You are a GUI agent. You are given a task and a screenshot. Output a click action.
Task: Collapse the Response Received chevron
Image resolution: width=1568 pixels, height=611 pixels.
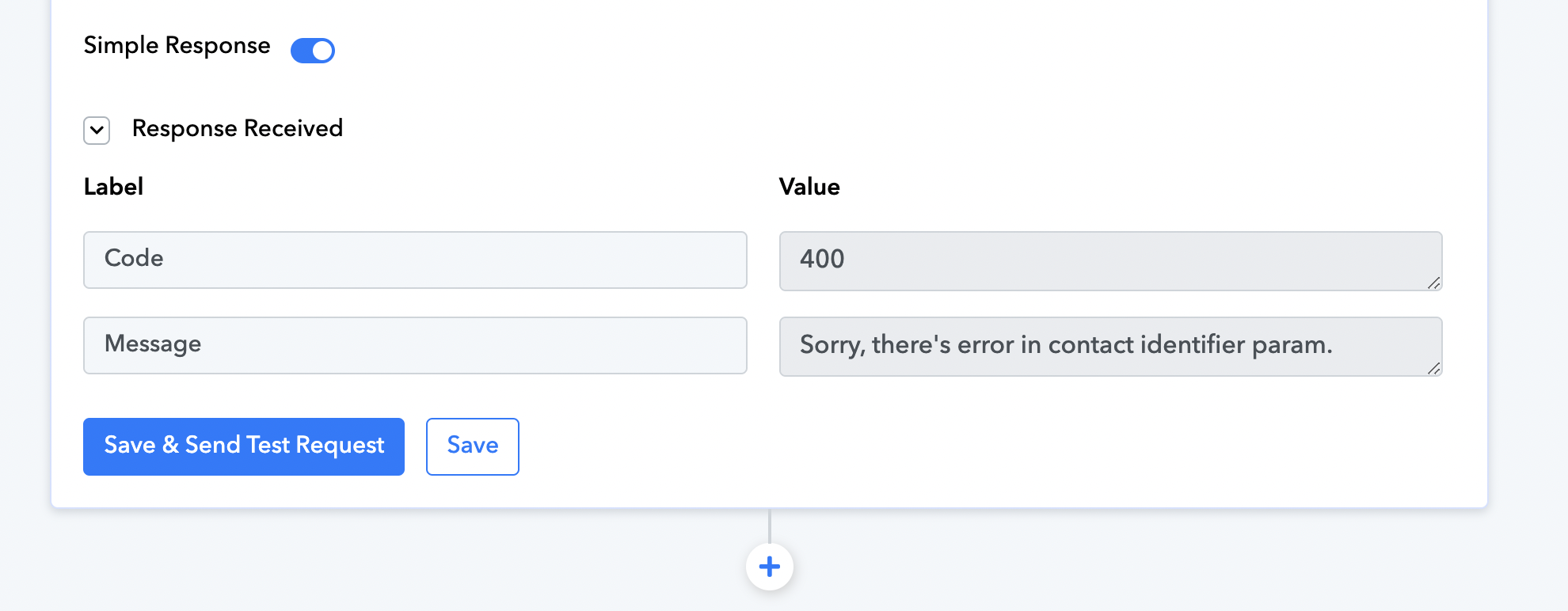pyautogui.click(x=97, y=131)
